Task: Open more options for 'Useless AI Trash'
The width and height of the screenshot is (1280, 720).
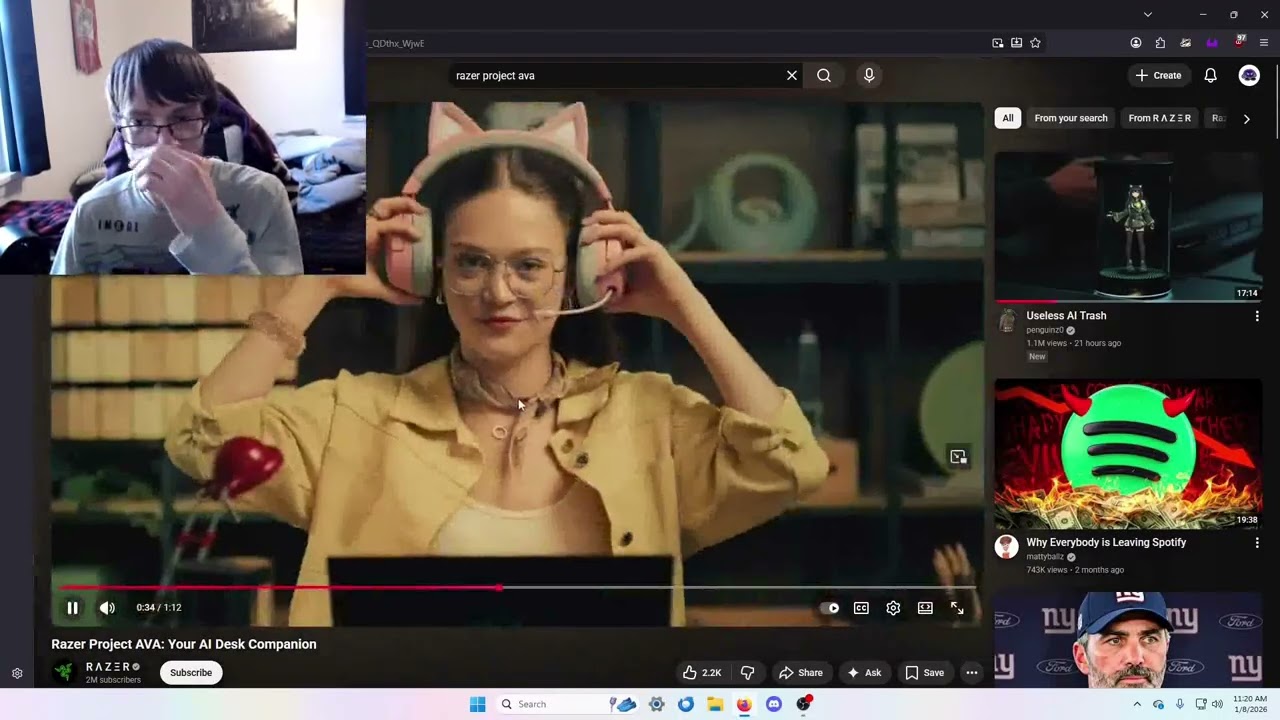Action: tap(1257, 316)
